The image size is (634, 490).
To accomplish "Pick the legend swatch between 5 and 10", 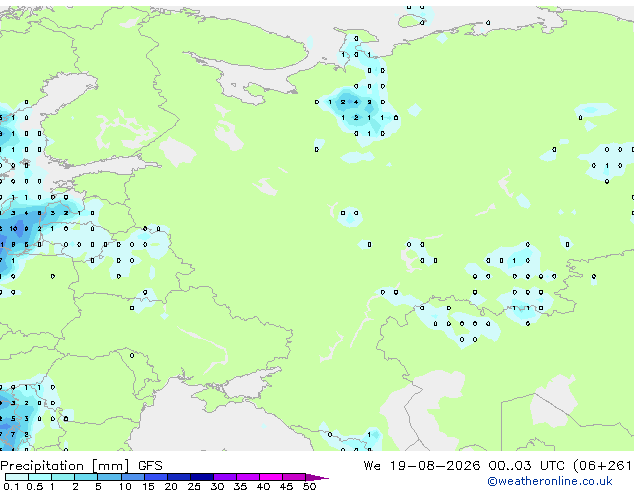I will point(109,477).
